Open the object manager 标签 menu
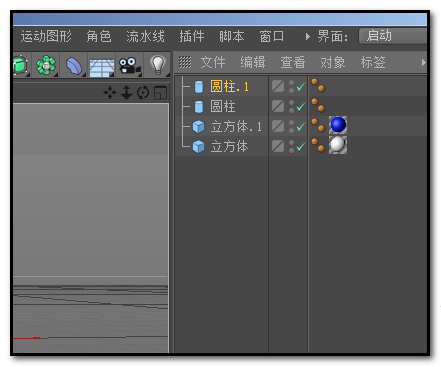Viewport: 441px width, 367px height. click(373, 62)
